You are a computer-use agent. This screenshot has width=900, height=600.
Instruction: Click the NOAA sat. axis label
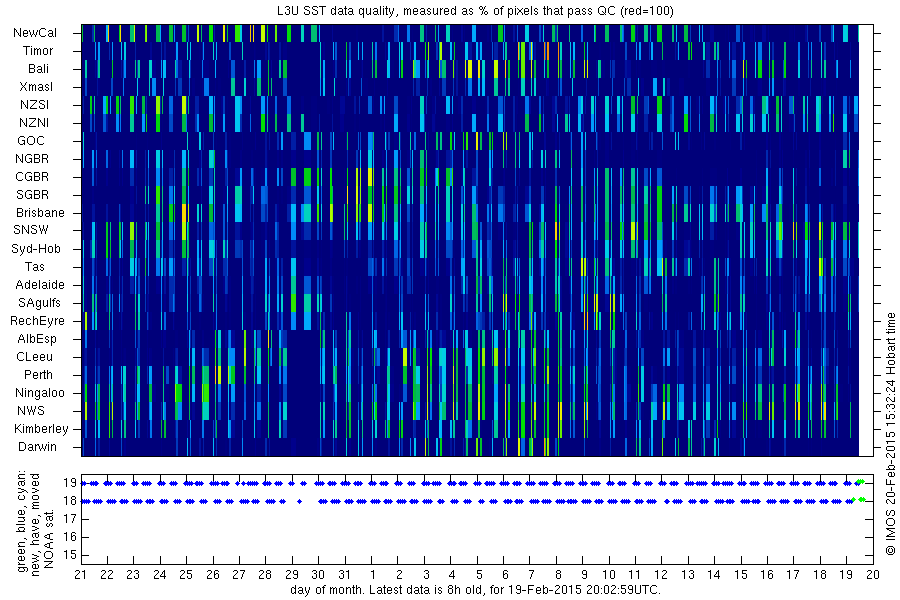pyautogui.click(x=49, y=538)
